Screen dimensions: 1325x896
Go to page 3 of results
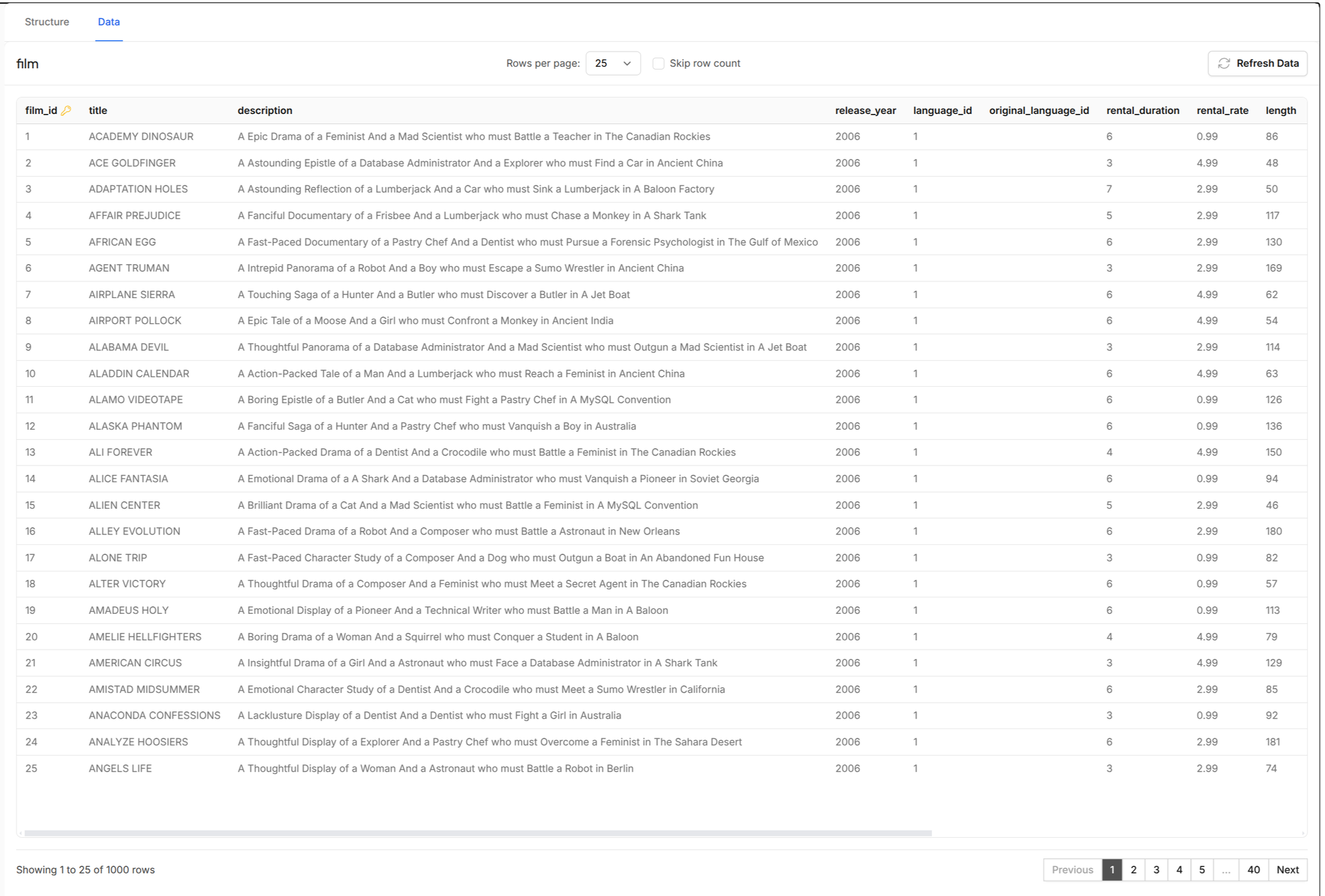[x=1156, y=870]
